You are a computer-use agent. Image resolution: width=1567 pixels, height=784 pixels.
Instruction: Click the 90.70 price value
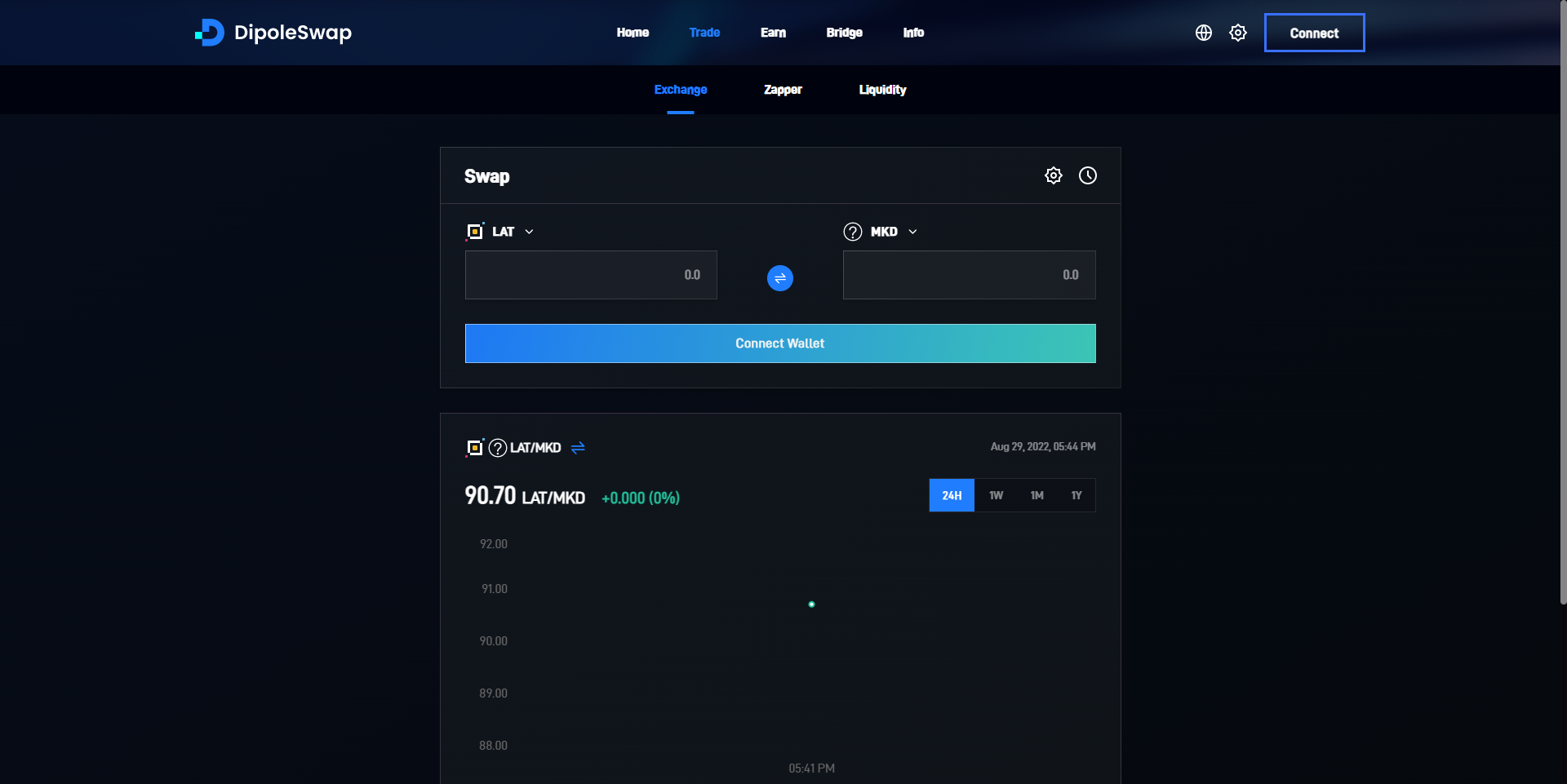(491, 495)
